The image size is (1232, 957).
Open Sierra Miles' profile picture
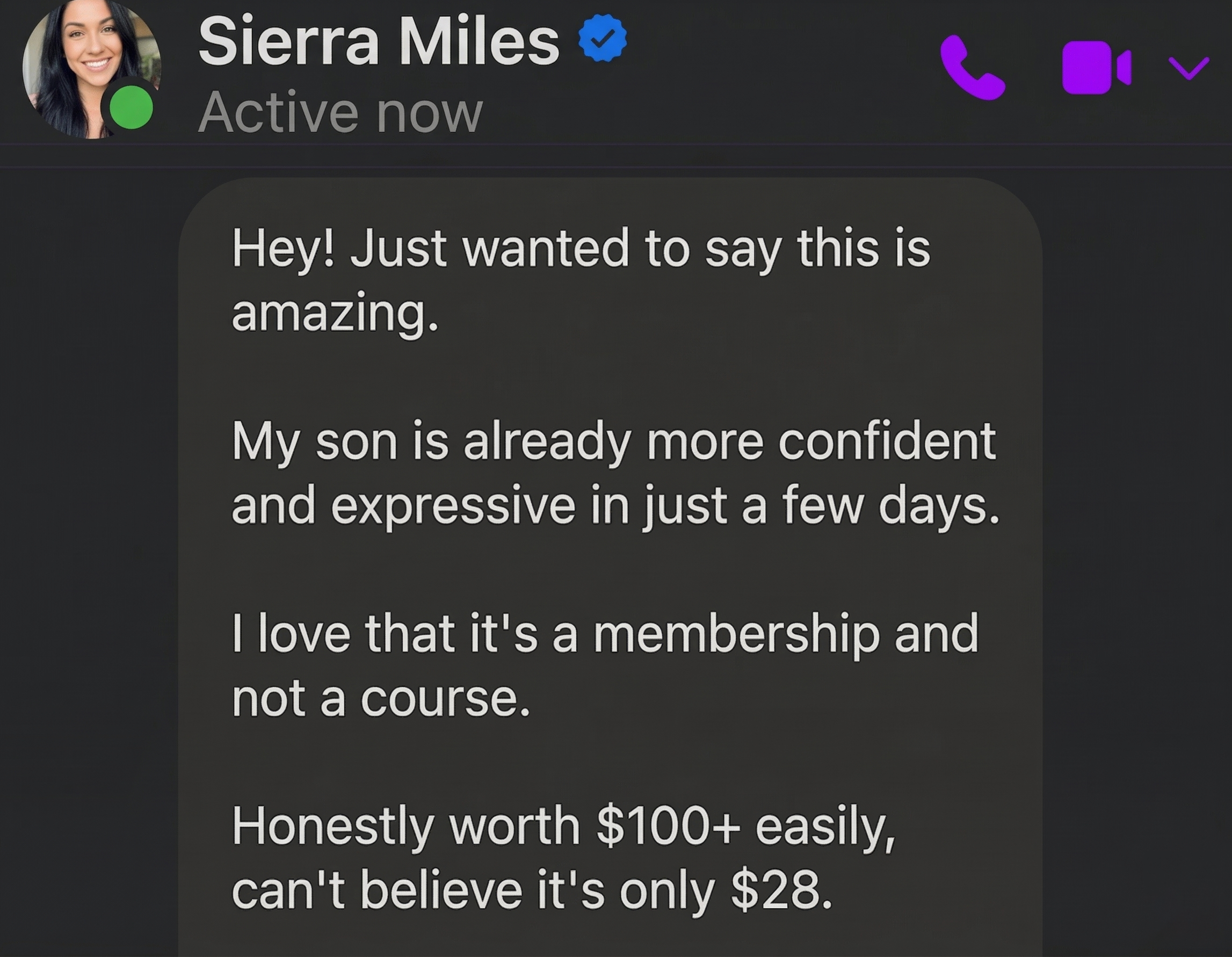pyautogui.click(x=85, y=62)
